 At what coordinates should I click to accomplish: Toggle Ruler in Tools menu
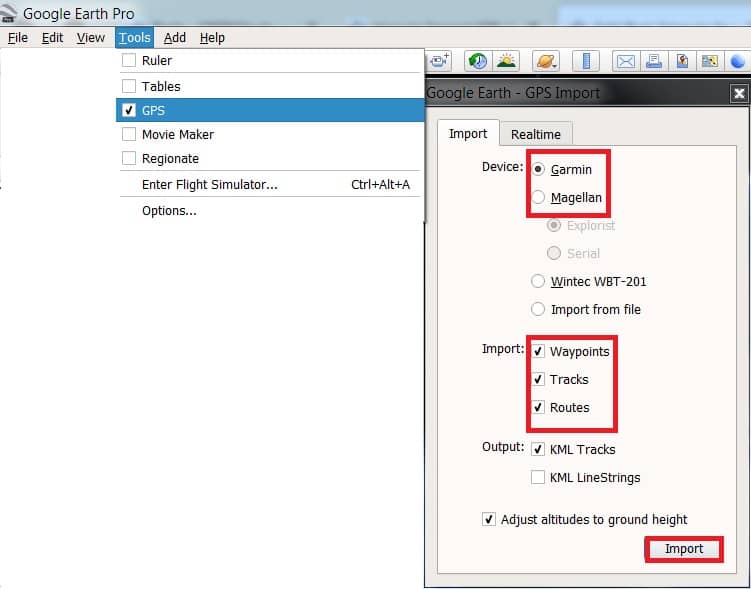[270, 60]
